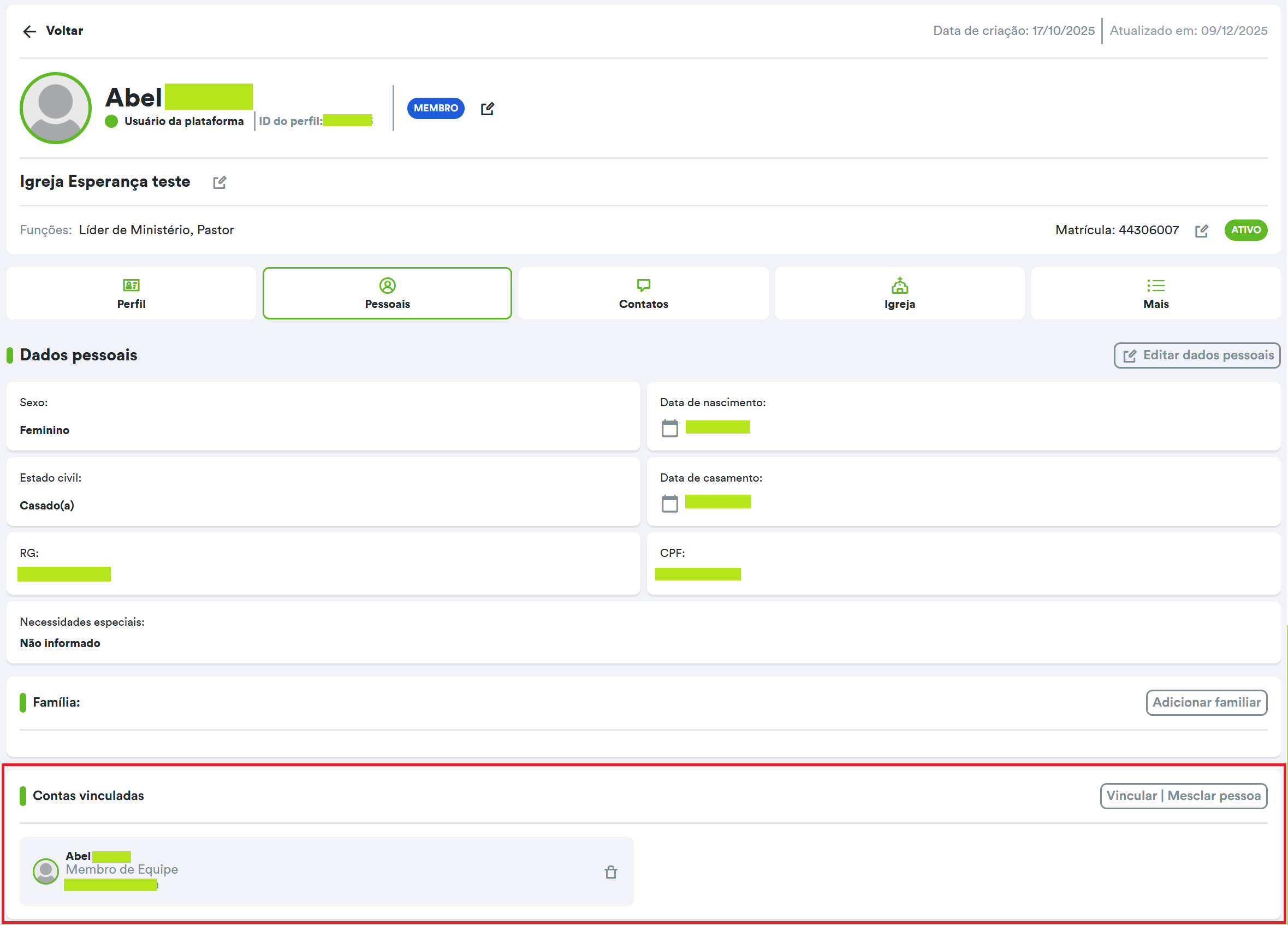1288x925 pixels.
Task: Click Vincular | Mesclar pessoa button
Action: coord(1184,796)
